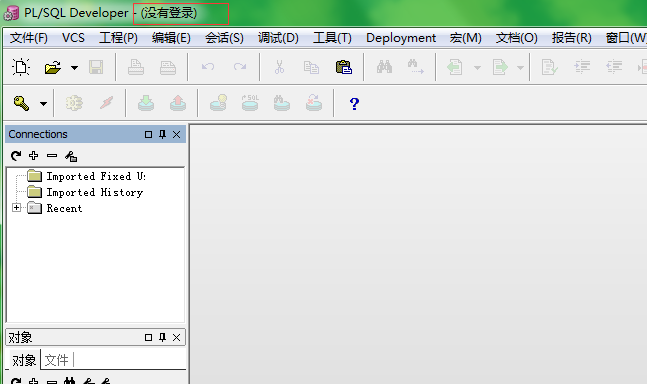Viewport: 647px width, 384px height.
Task: Refresh the Connections panel list
Action: click(16, 155)
